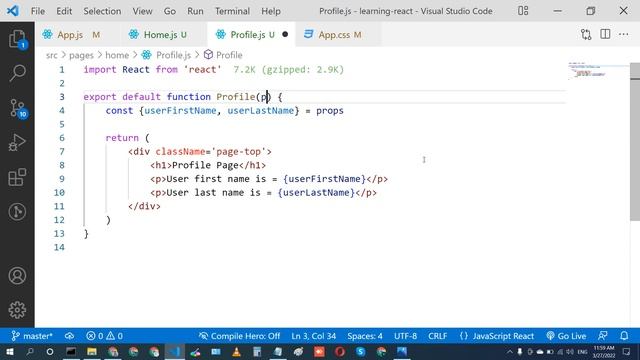Open Windows Action Center notifications

point(627,351)
